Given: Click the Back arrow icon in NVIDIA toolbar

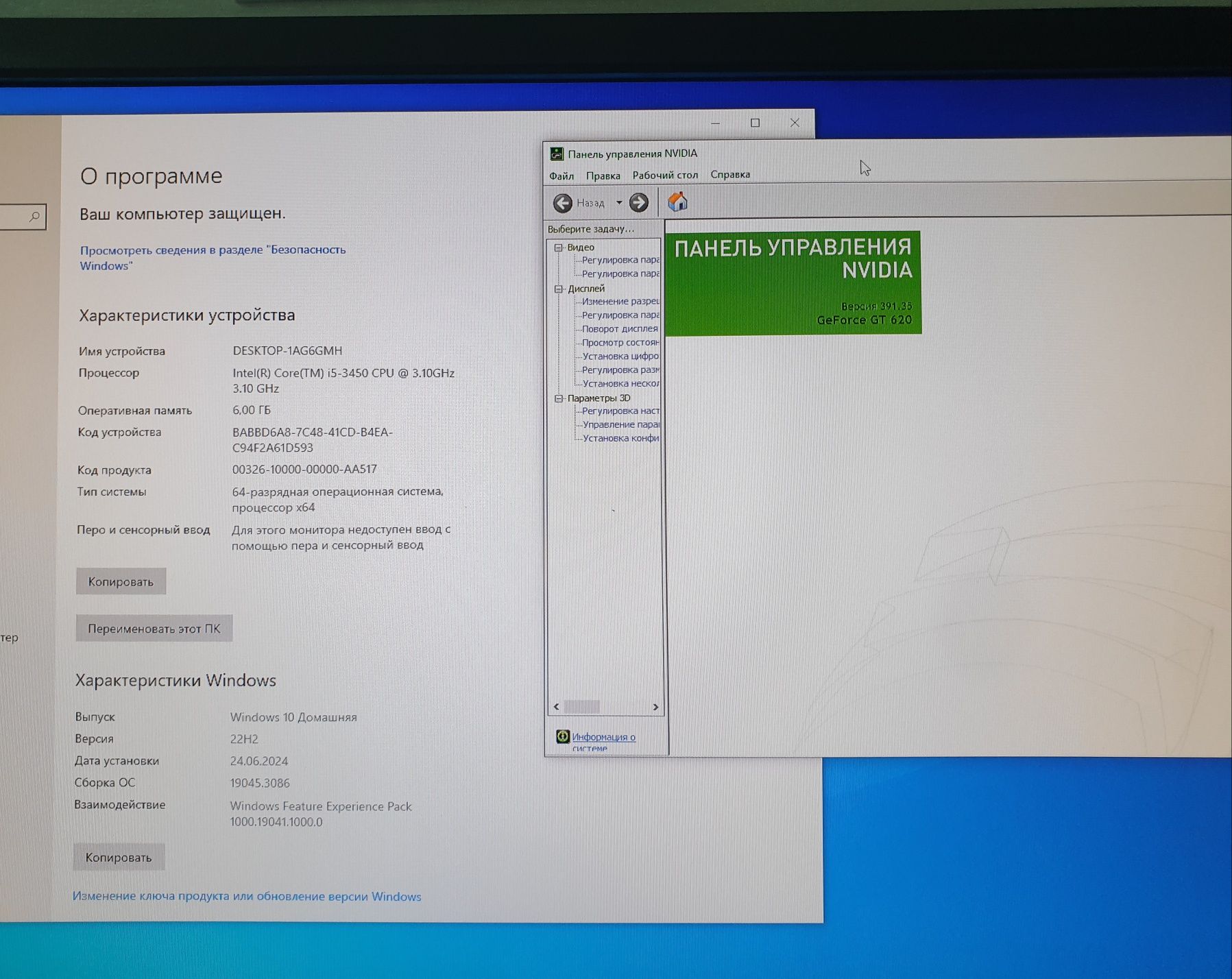Looking at the screenshot, I should click(563, 203).
